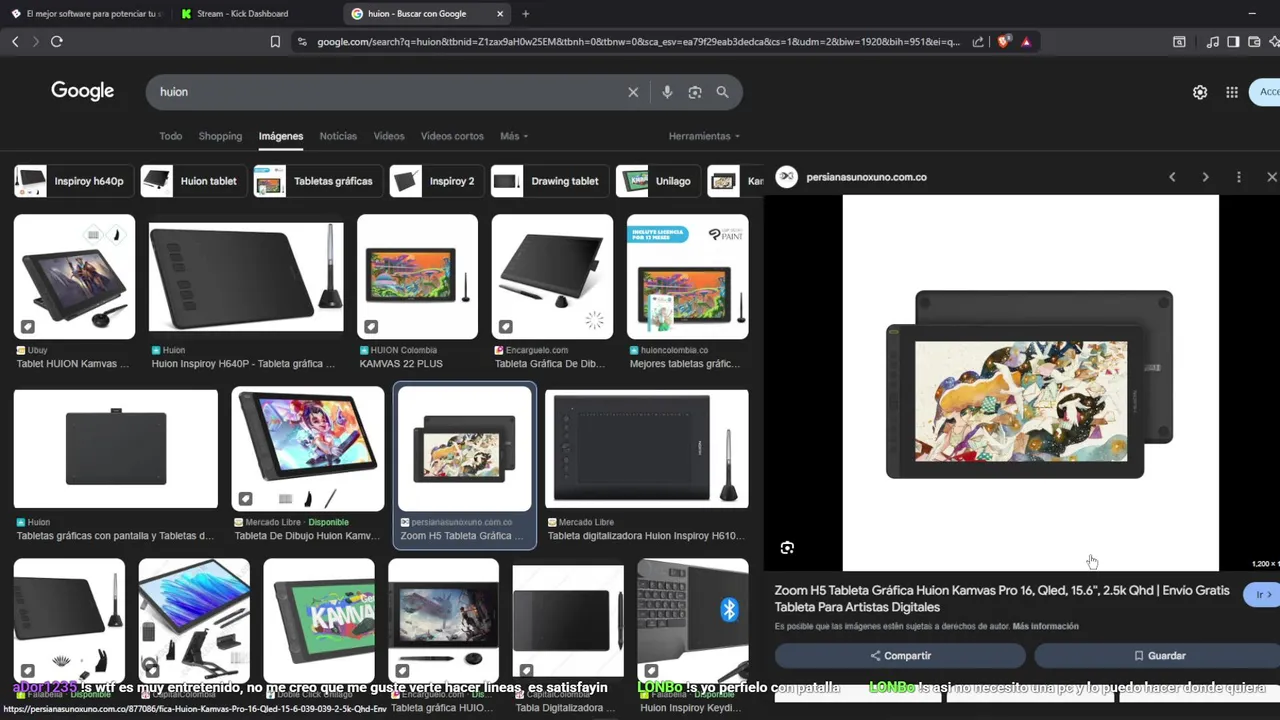Toggle the browser sidebar panel icon
1280x720 pixels.
coord(1233,42)
